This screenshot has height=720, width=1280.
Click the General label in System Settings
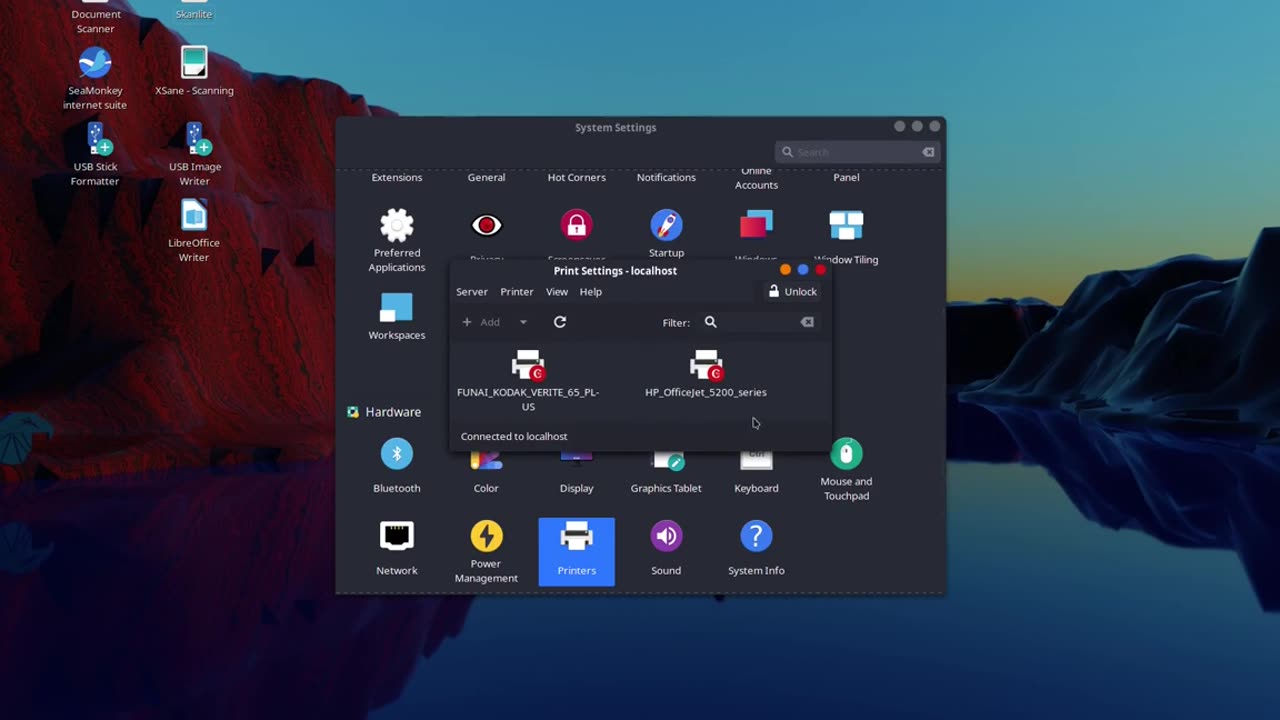coord(487,178)
